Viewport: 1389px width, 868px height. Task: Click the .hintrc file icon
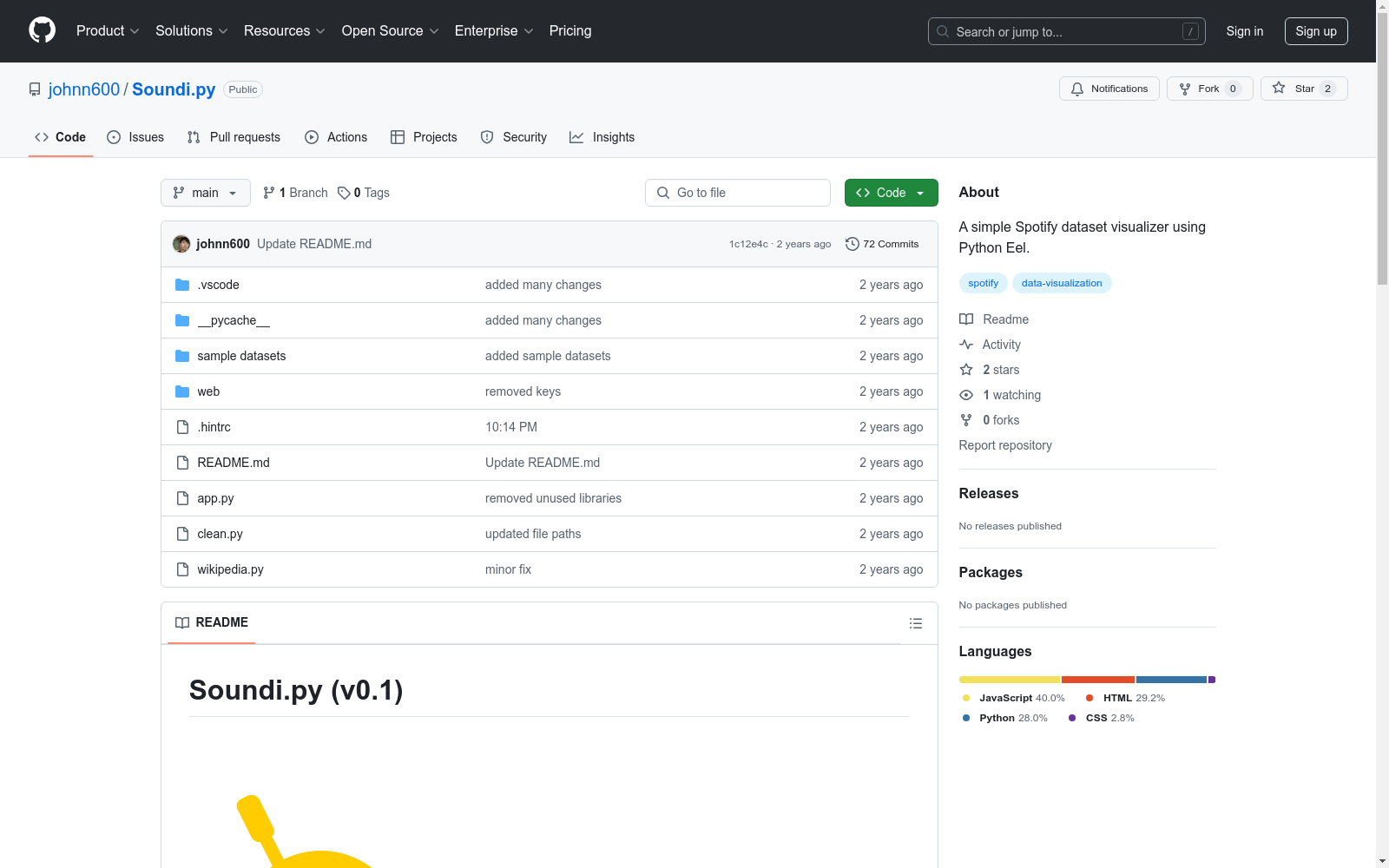pyautogui.click(x=182, y=427)
